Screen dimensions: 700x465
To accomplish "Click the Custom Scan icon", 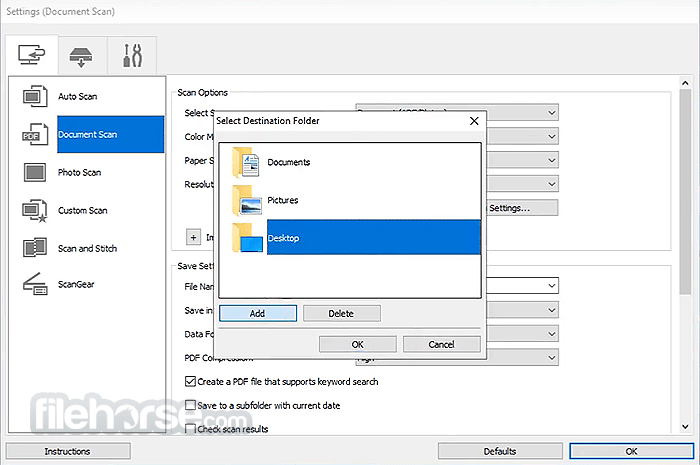I will [35, 210].
